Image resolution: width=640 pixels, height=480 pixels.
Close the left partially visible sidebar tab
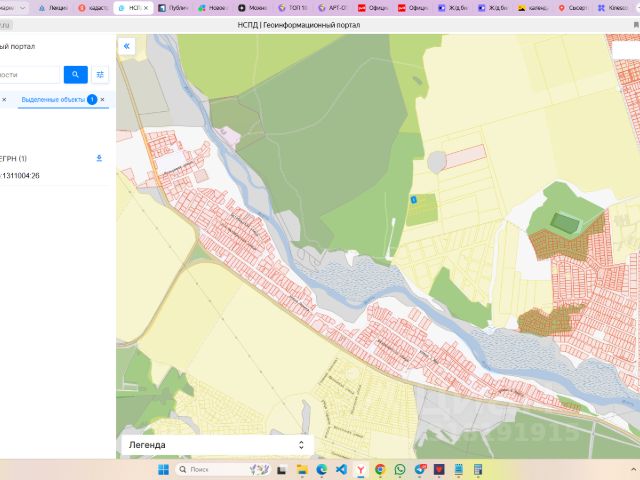coord(4,100)
